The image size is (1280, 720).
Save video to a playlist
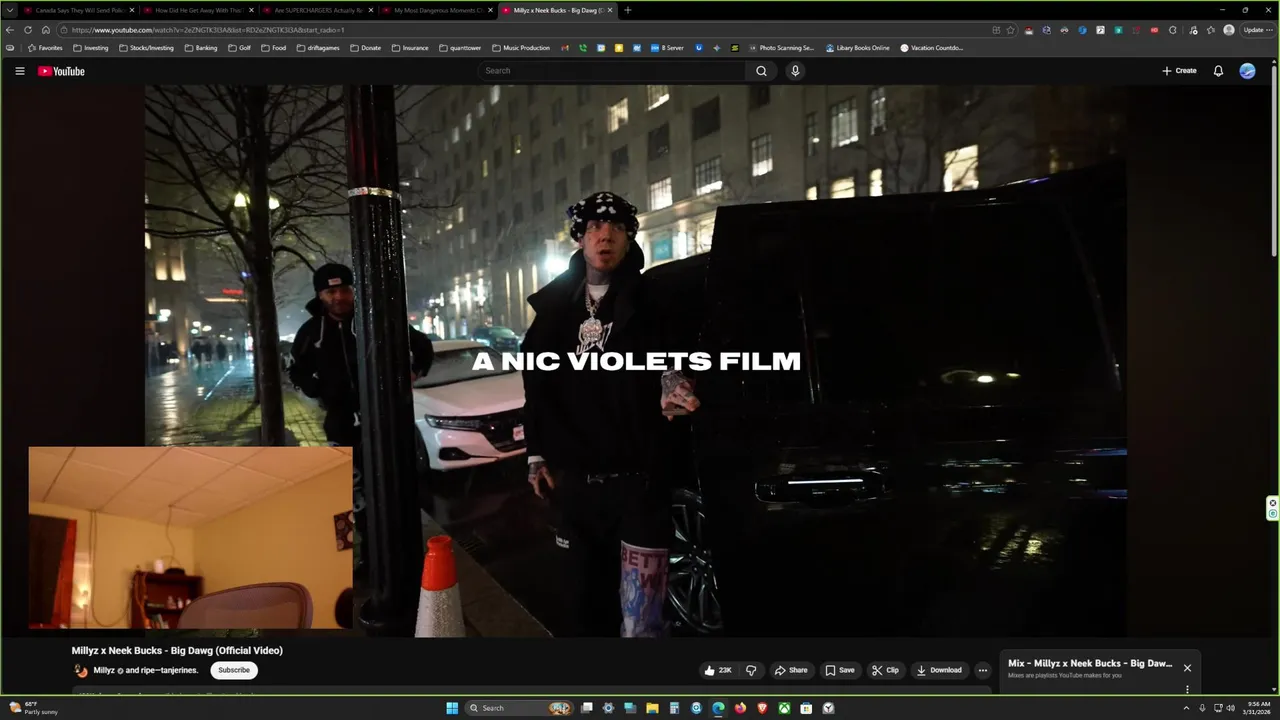tap(840, 670)
